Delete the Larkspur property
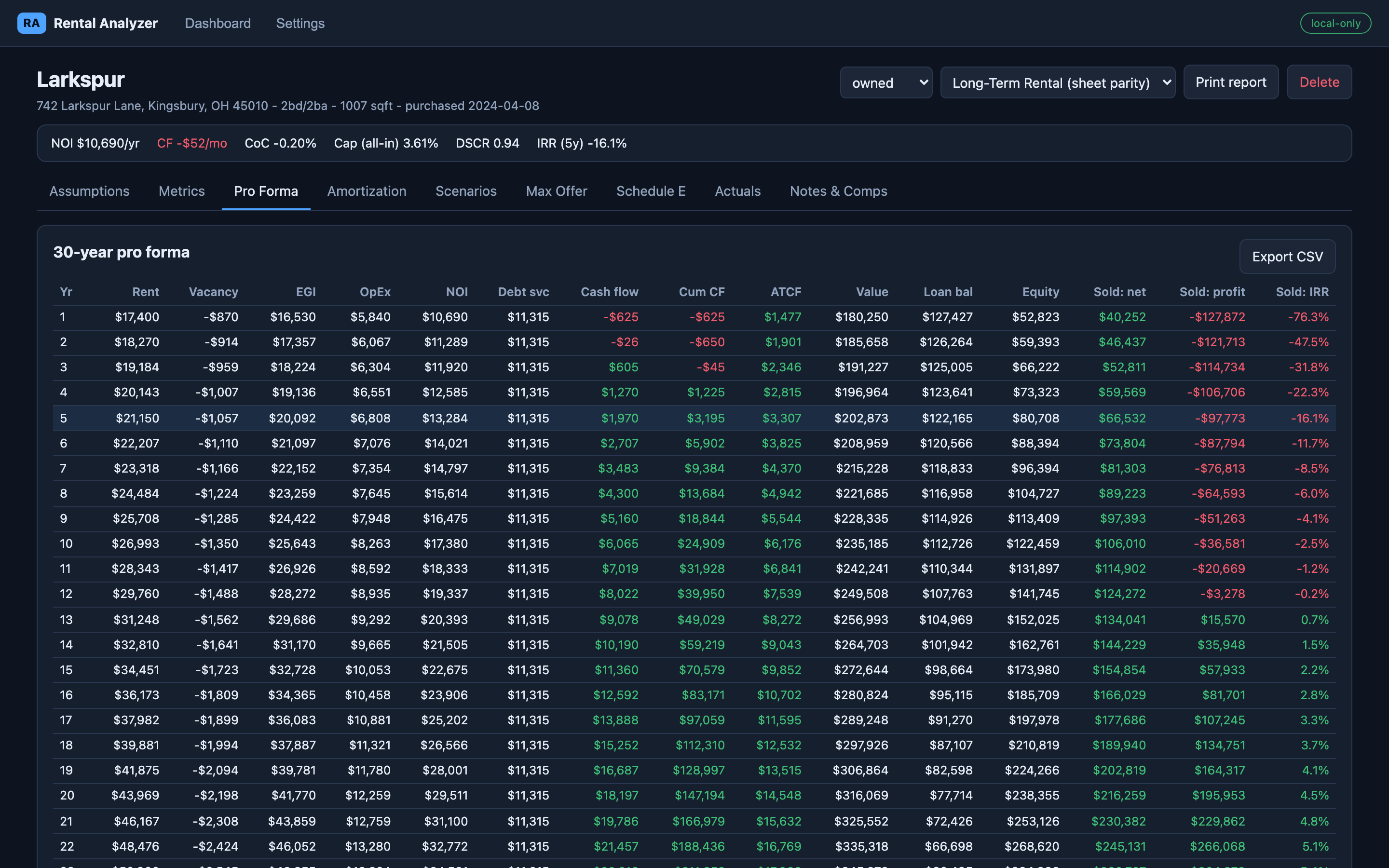This screenshot has width=1389, height=868. coord(1319,82)
